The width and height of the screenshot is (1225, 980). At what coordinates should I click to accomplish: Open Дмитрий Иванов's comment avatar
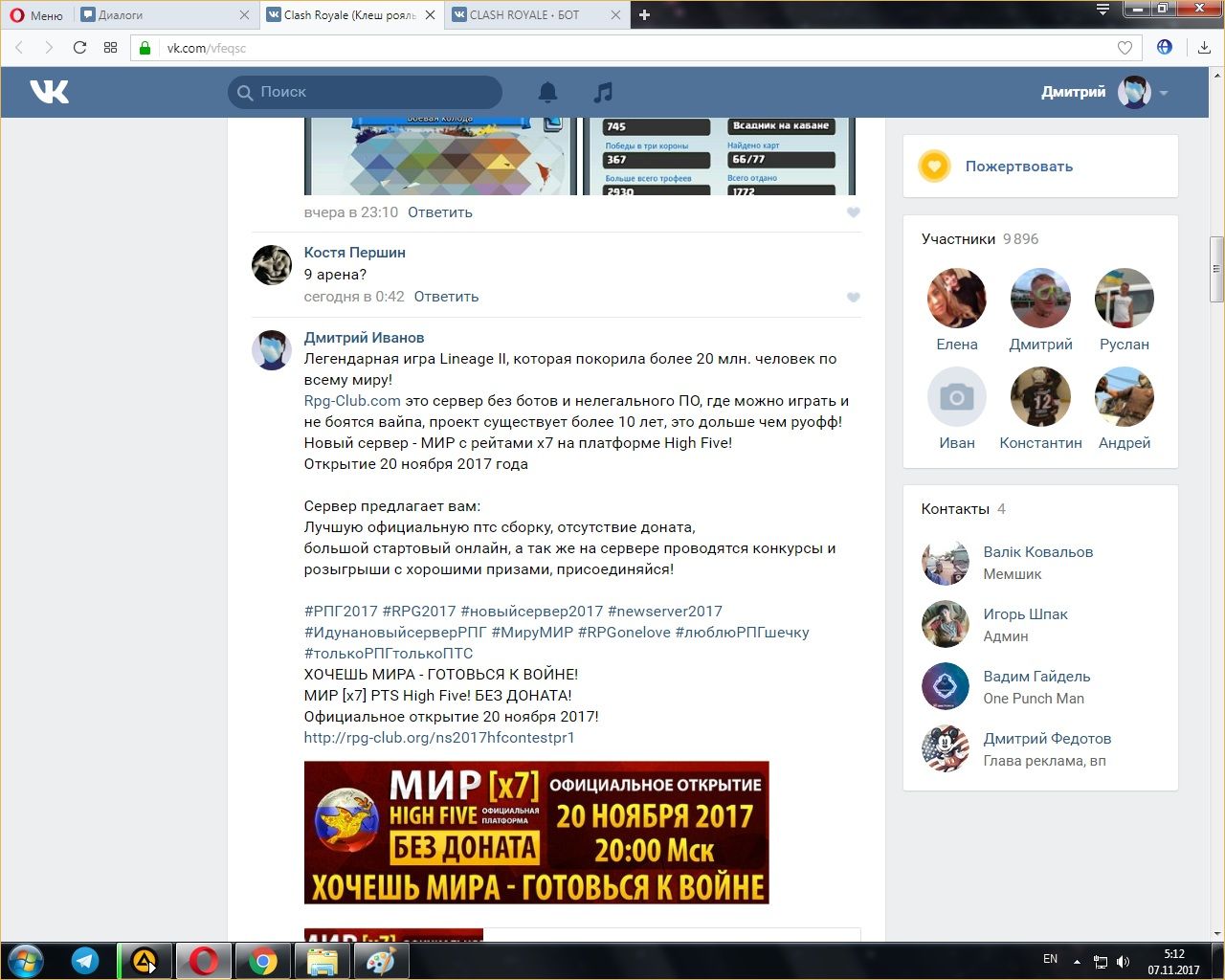272,350
